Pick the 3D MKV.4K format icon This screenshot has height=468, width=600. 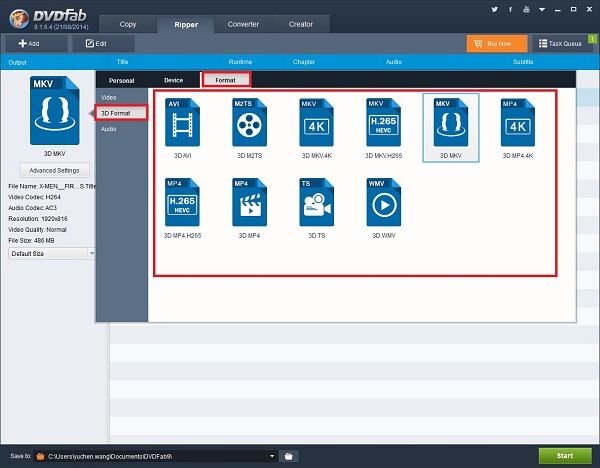pos(316,122)
